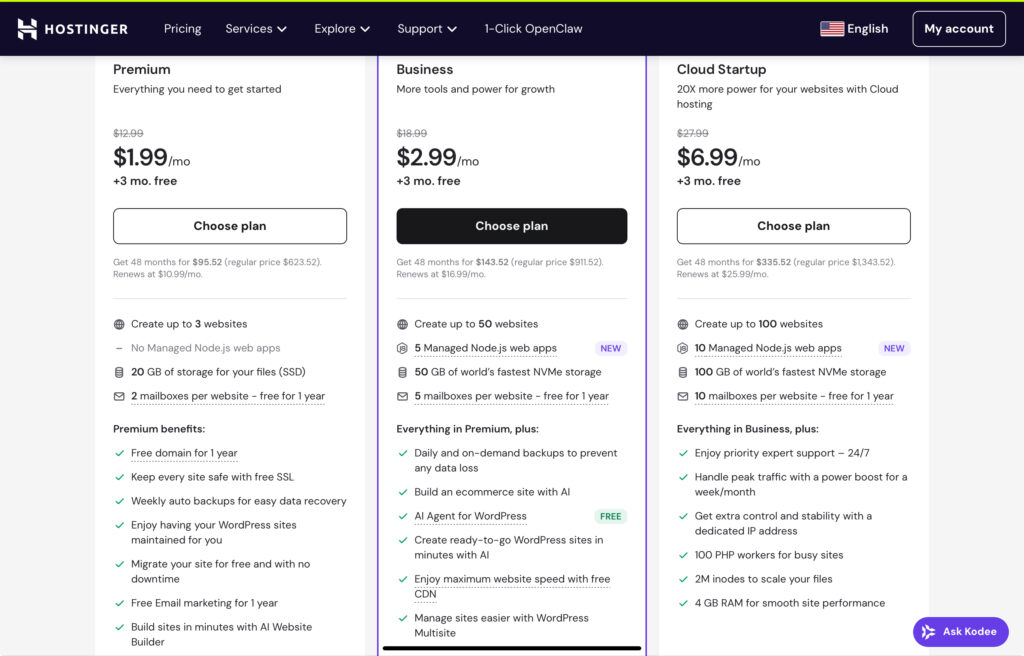1024x656 pixels.
Task: Click the Hostinger logo
Action: click(72, 28)
